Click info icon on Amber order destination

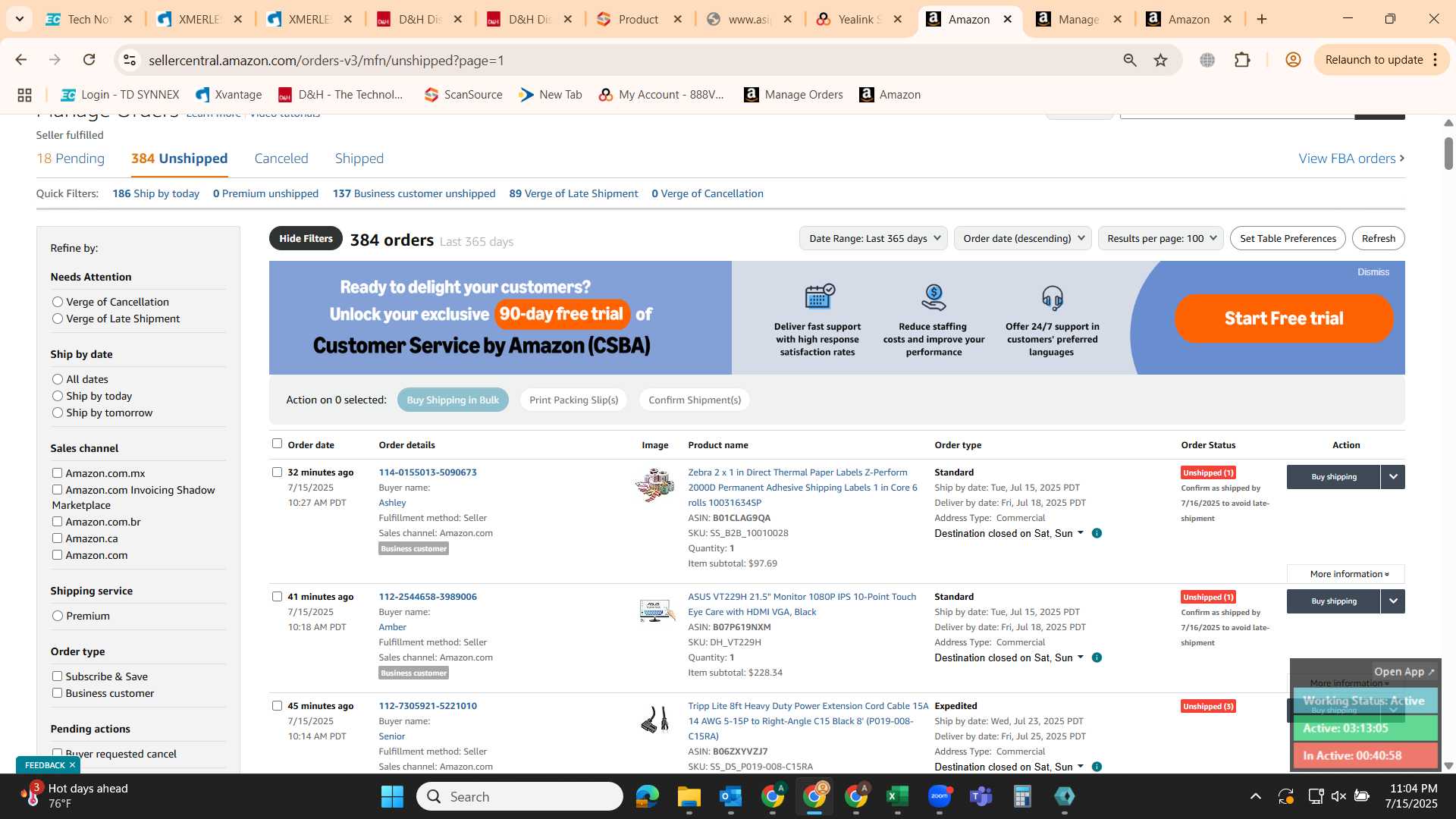(1097, 658)
